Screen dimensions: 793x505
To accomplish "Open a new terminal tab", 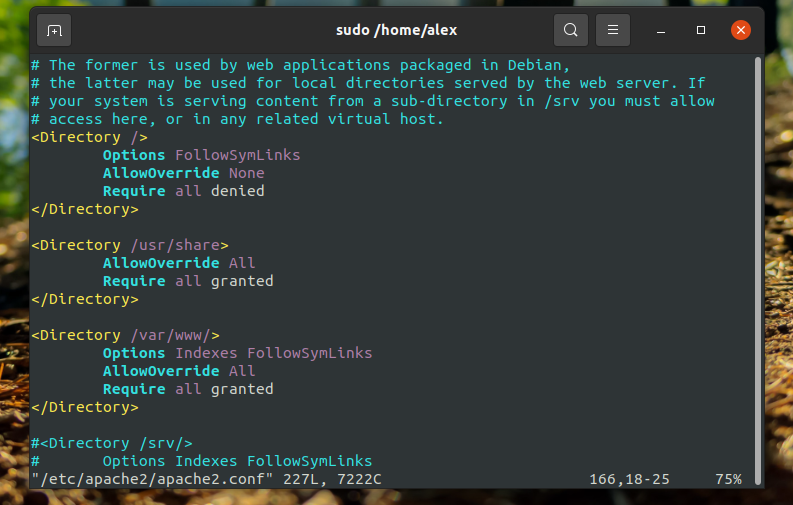I will 54,30.
